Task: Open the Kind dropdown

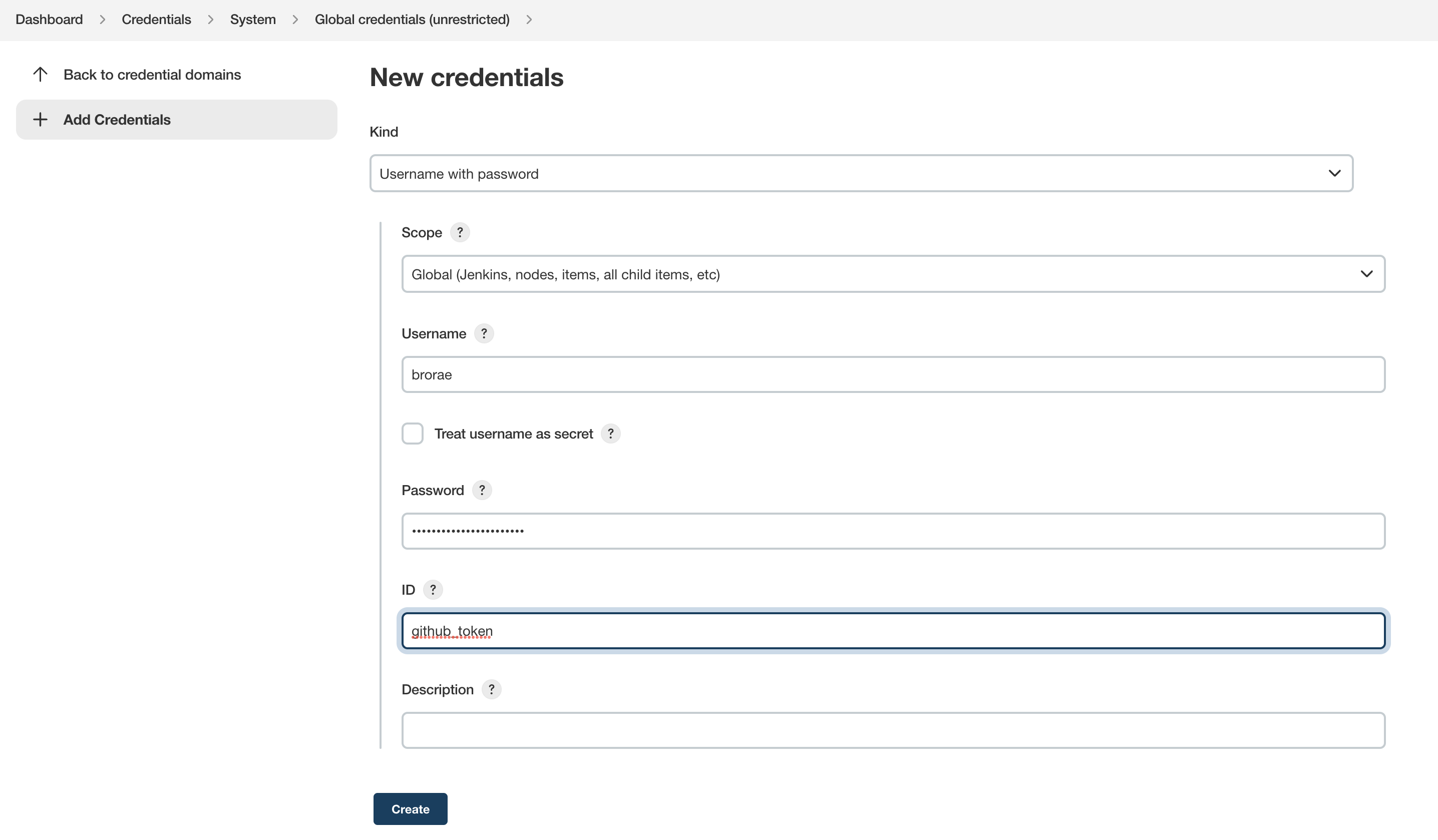Action: [861, 174]
